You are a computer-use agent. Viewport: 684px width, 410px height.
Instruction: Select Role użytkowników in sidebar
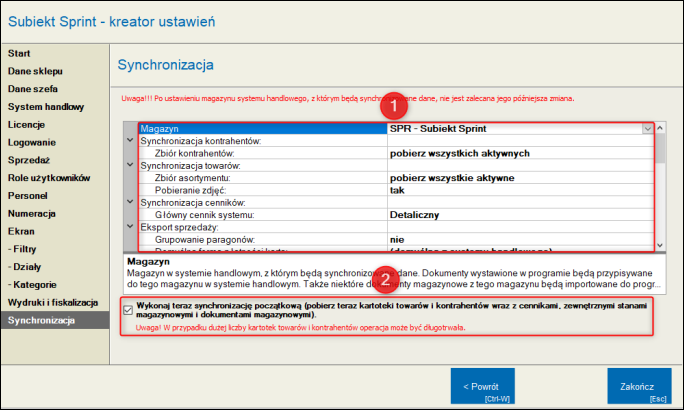[49, 178]
